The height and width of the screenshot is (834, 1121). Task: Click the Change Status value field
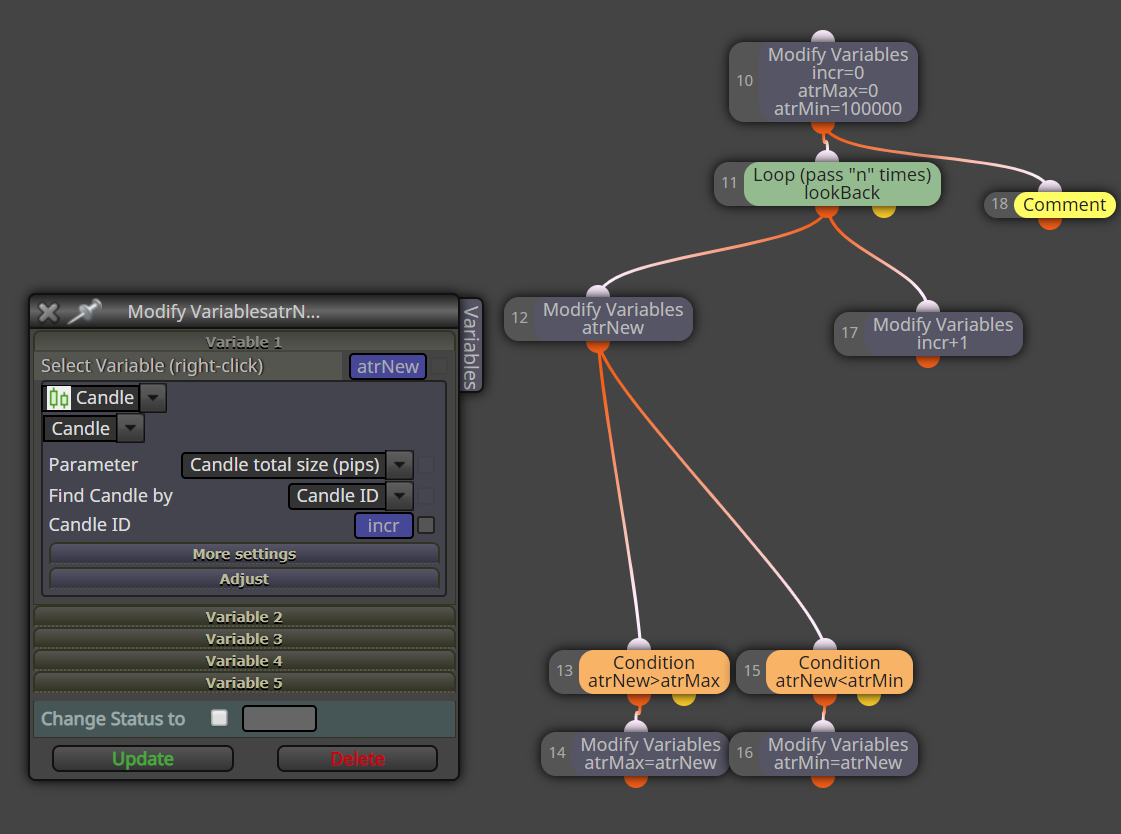click(x=280, y=718)
